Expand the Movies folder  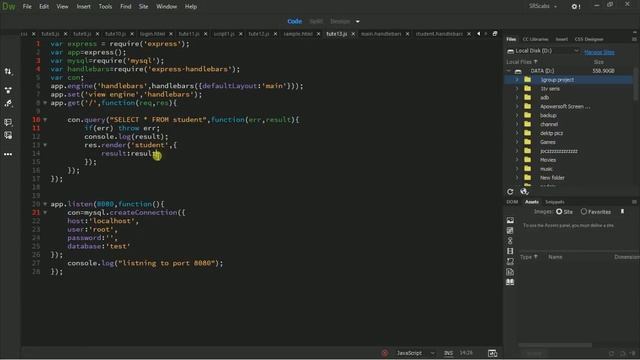tap(517, 160)
